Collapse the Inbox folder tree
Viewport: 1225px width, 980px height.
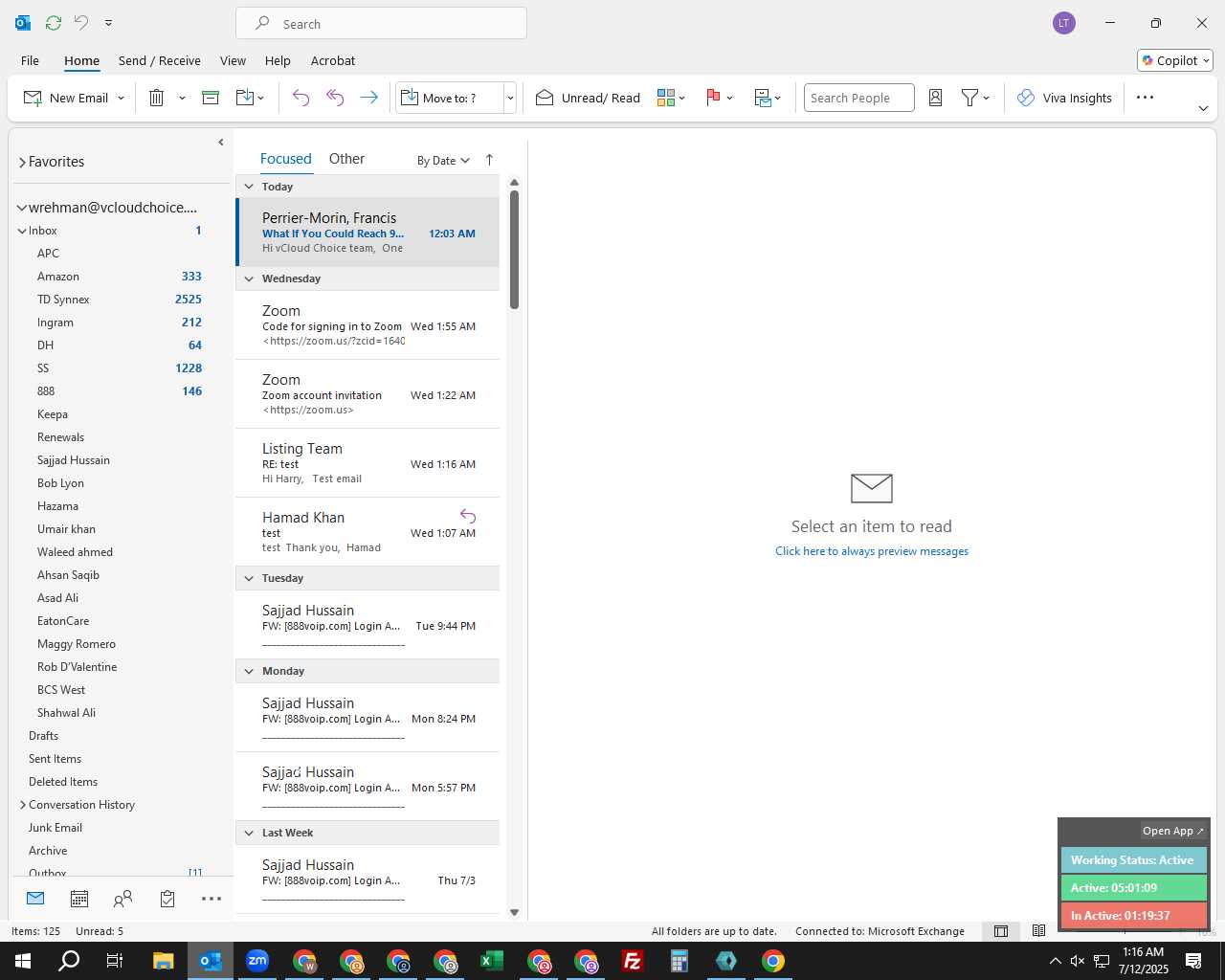pos(21,231)
